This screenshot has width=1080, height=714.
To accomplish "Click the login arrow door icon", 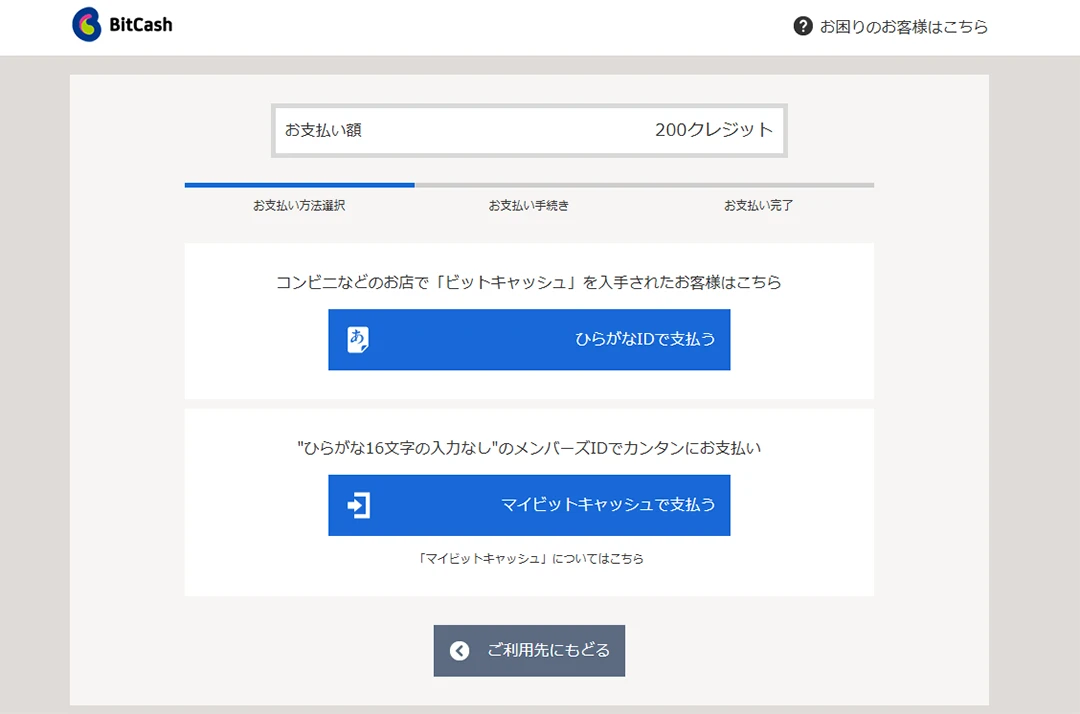I will click(x=358, y=505).
